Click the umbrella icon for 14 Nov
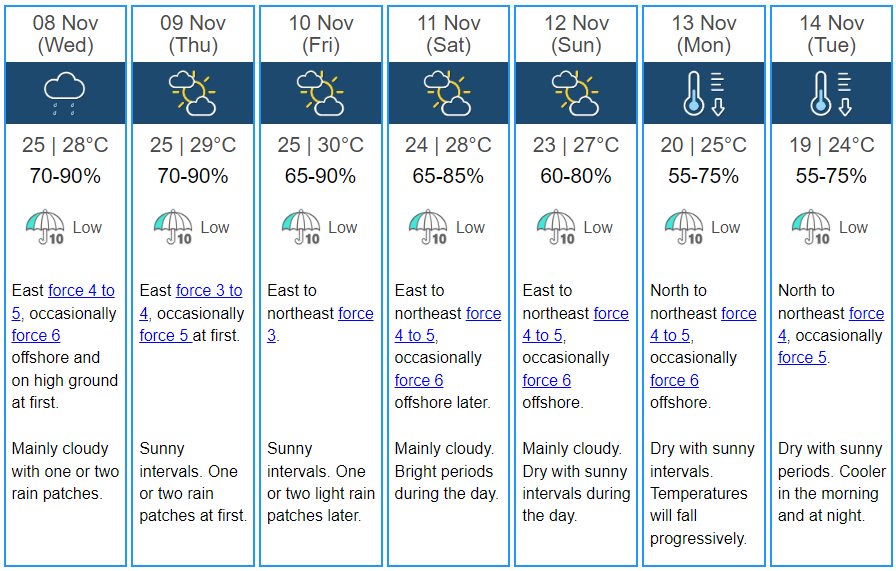This screenshot has width=896, height=571. pos(811,227)
